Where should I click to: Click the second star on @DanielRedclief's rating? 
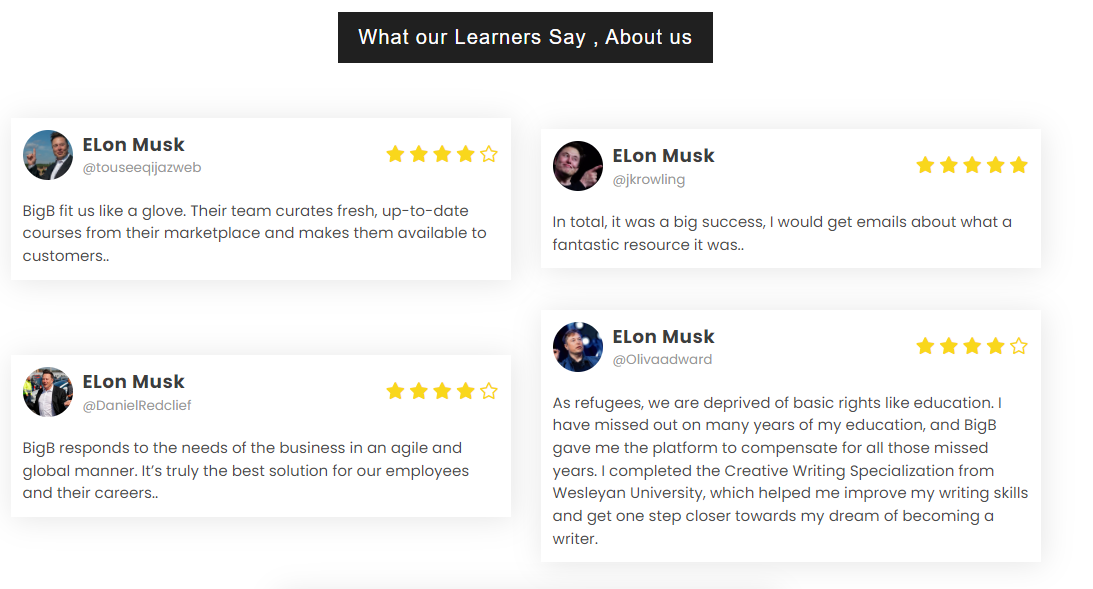(417, 391)
